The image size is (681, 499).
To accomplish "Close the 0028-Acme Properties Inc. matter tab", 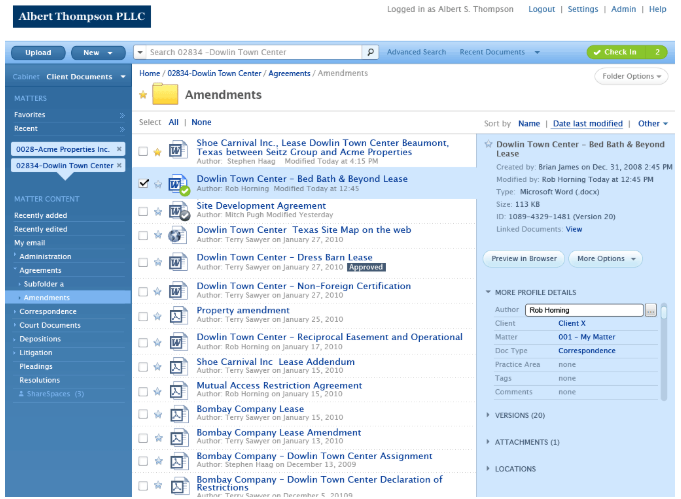I will [x=119, y=149].
